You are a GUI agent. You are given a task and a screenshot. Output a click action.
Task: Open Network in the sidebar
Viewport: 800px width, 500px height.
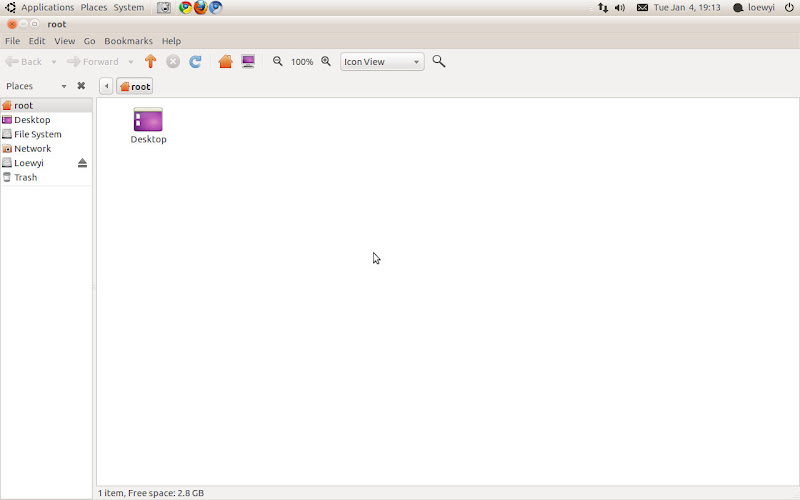(x=46, y=148)
